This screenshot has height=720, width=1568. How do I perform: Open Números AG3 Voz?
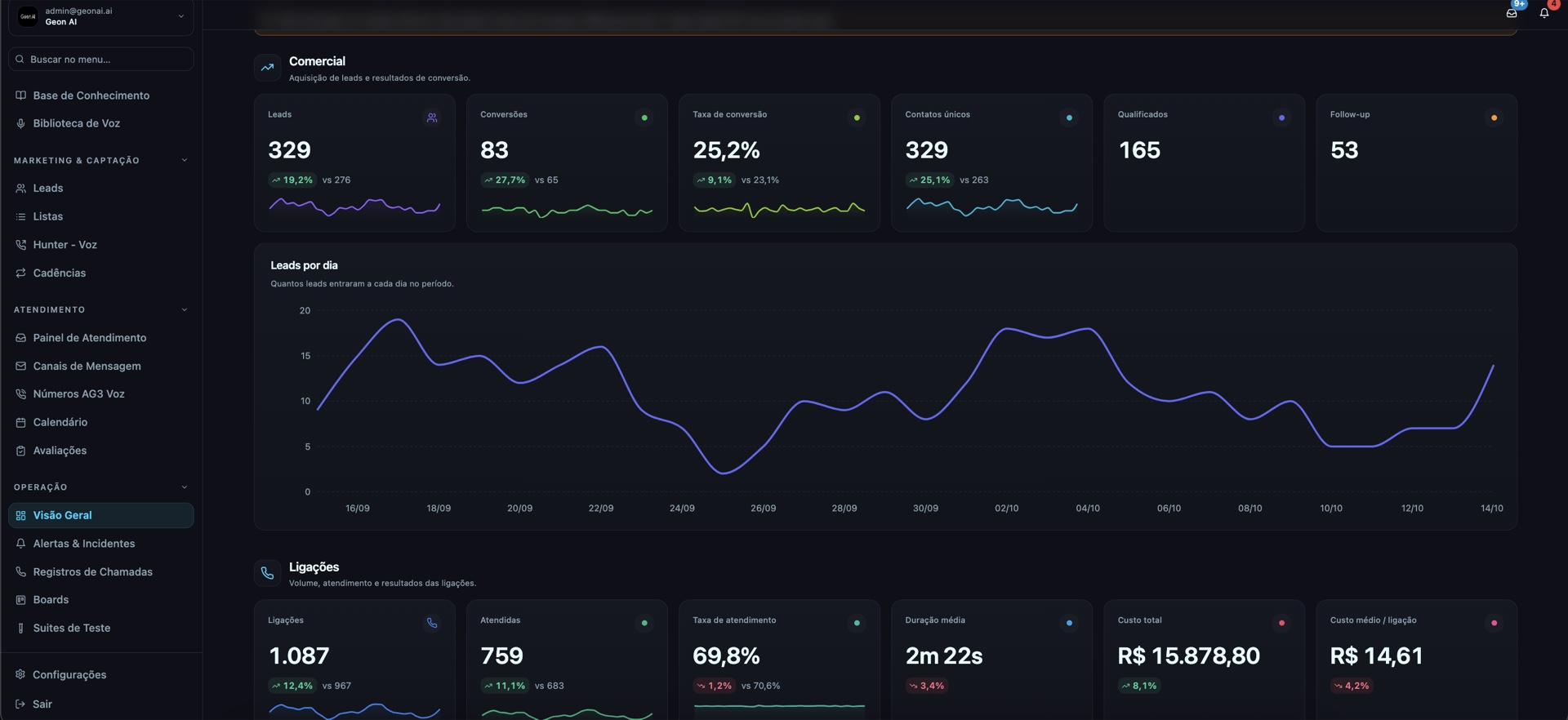(101, 393)
